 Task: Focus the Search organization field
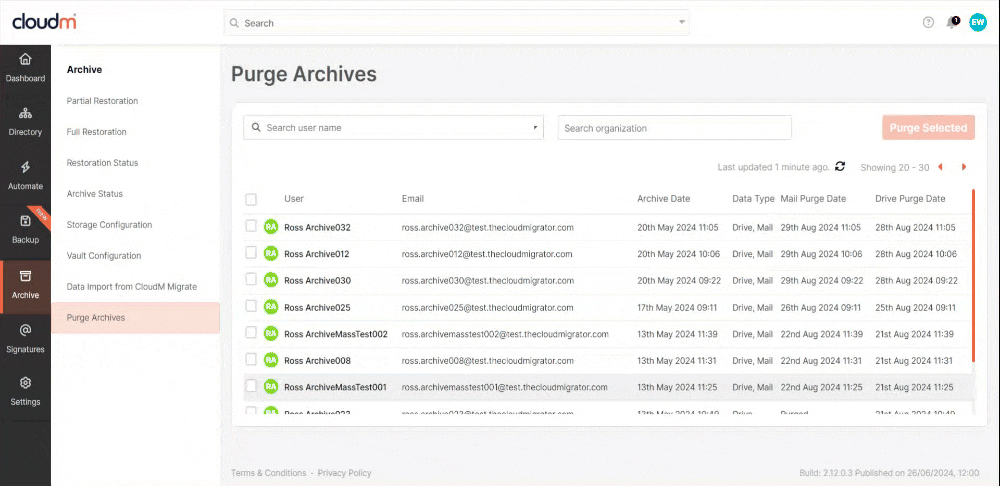click(x=675, y=128)
